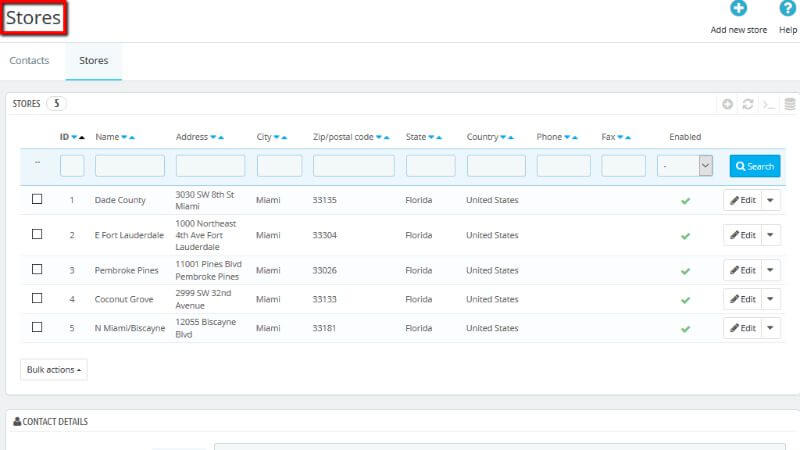
Task: Edit the E Fort Lauderdale store
Action: point(742,235)
